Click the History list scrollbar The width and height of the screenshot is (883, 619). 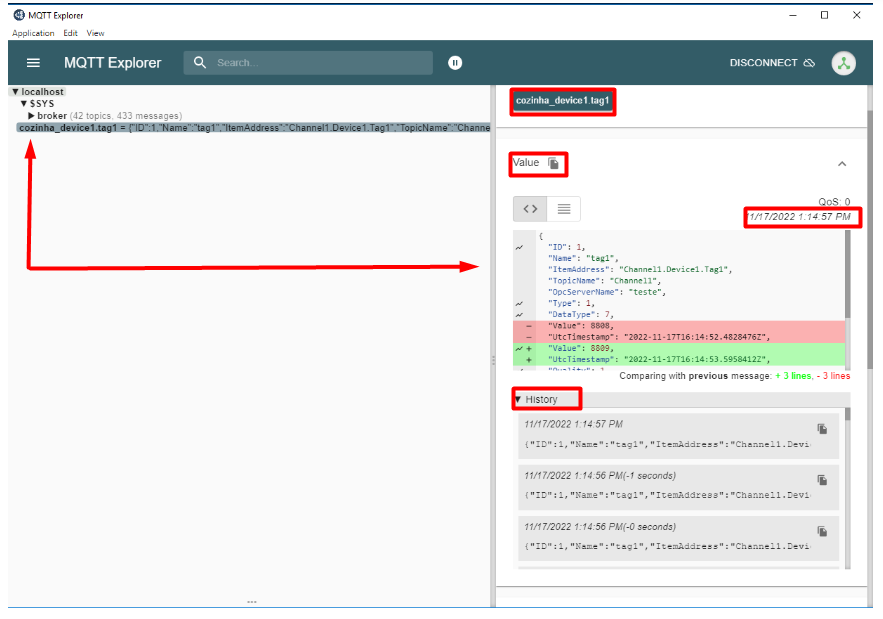point(848,414)
